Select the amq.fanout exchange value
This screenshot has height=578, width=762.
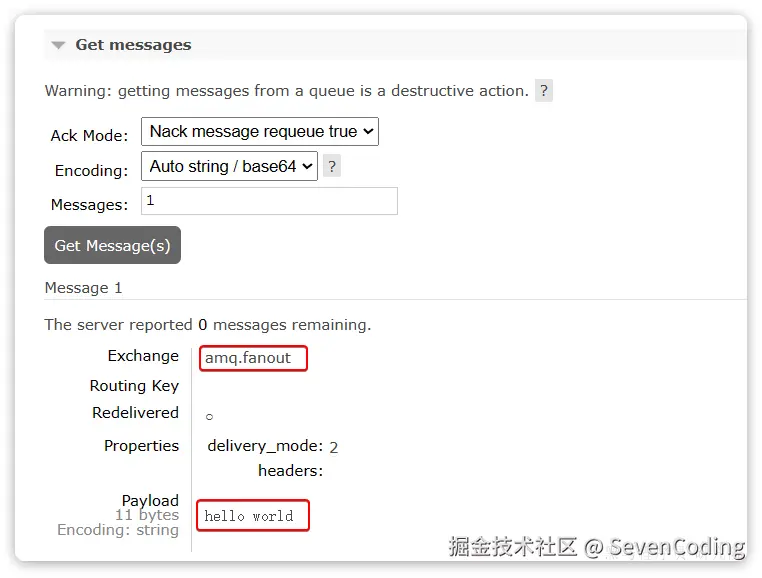click(x=248, y=358)
